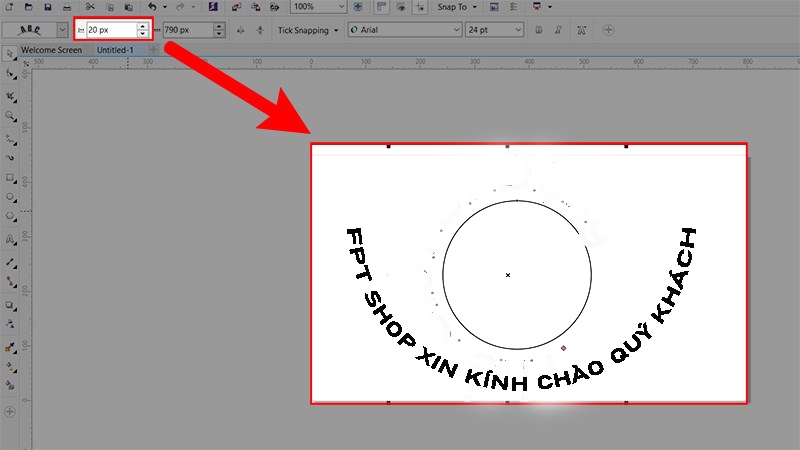
Task: Select the Freehand tool
Action: pos(10,138)
